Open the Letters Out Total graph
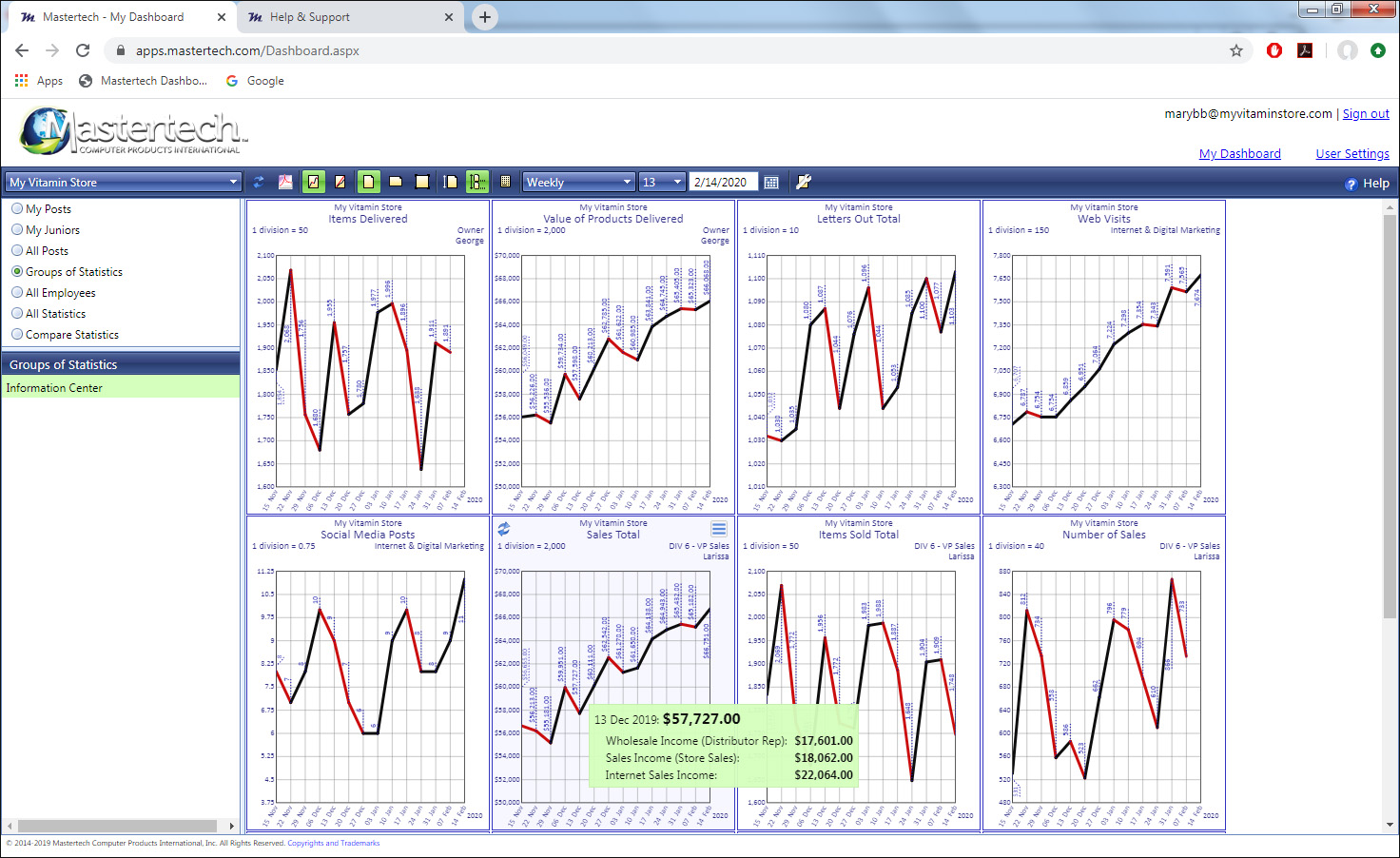1400x858 pixels. pos(859,358)
